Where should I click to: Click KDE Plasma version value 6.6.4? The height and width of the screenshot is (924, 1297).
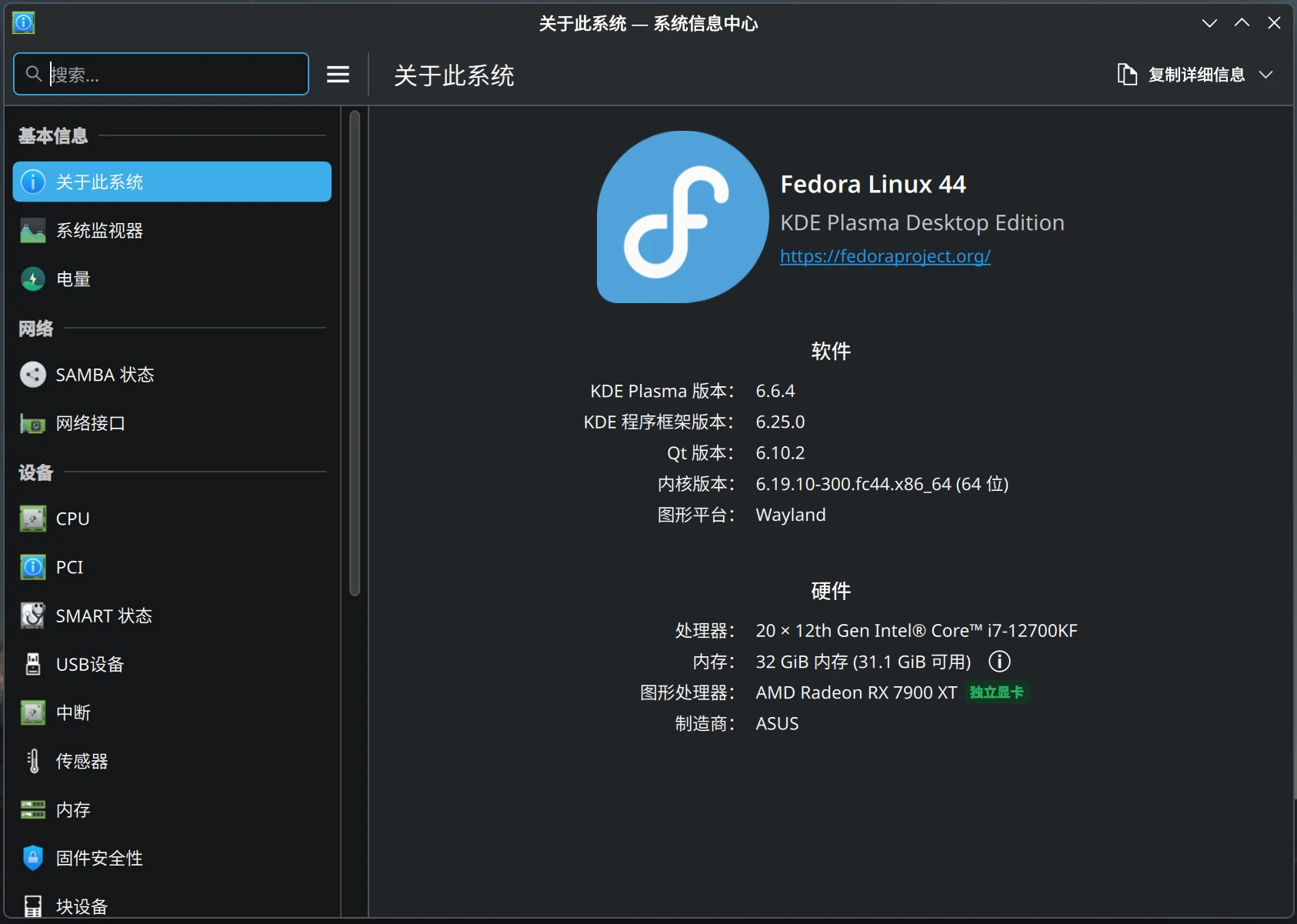coord(775,391)
